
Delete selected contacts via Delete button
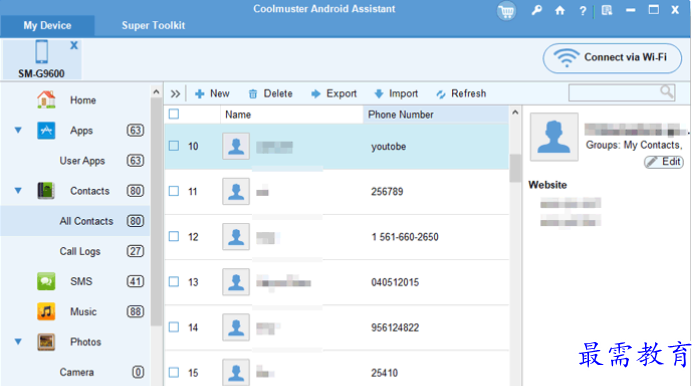click(271, 94)
